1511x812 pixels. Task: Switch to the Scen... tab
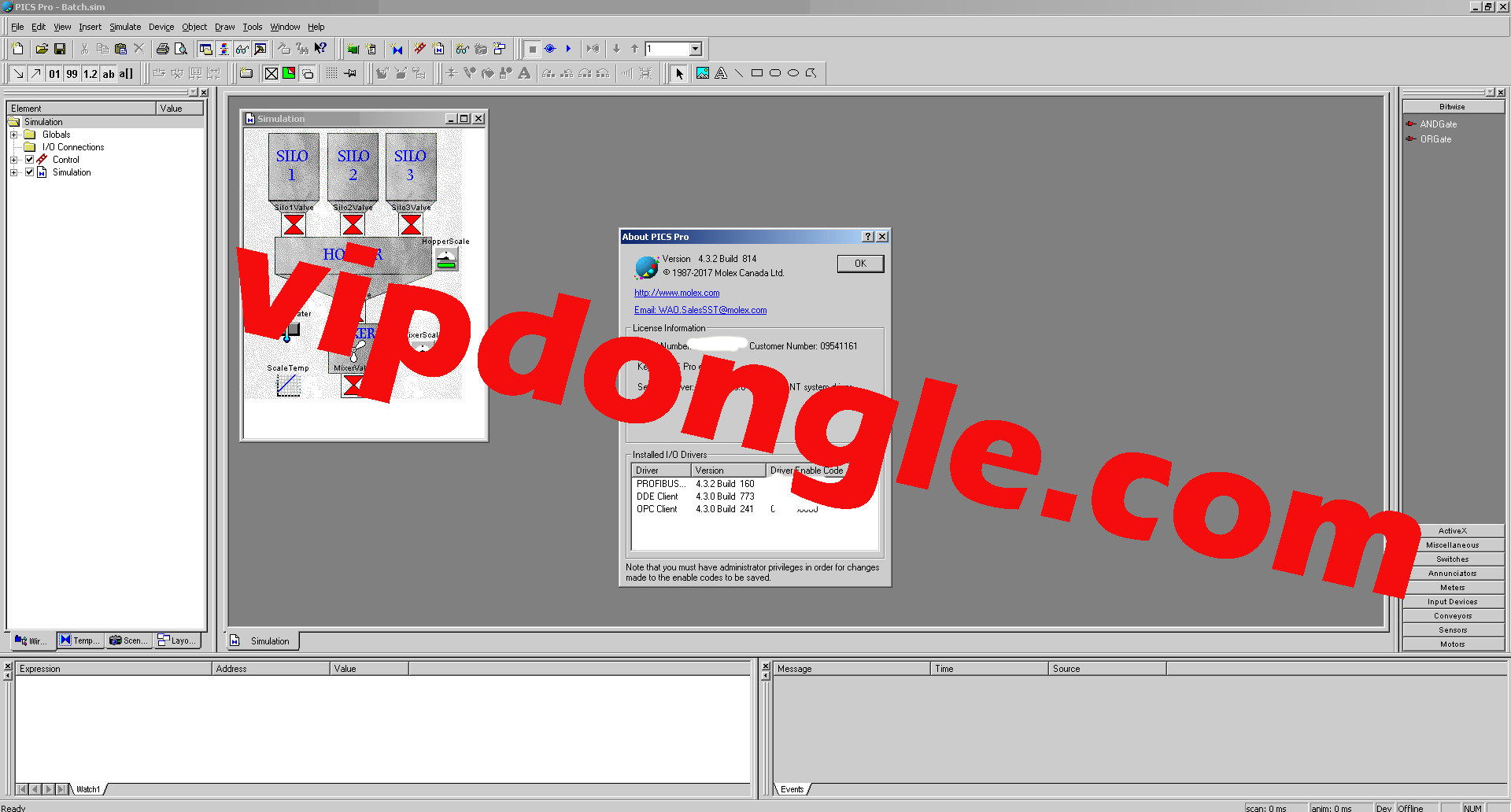click(x=128, y=640)
